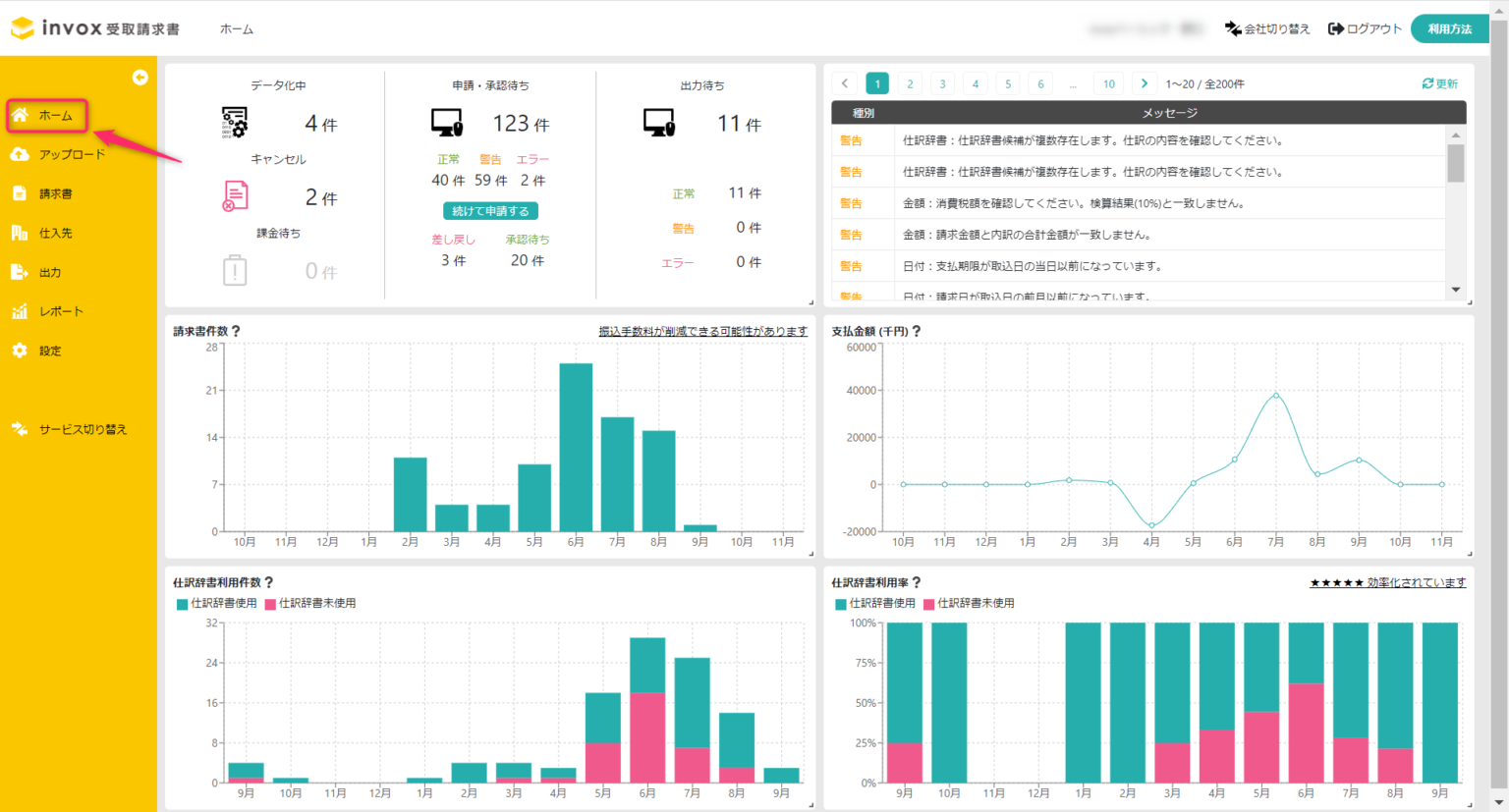Click the 続けて申請する button
The width and height of the screenshot is (1509, 812).
[490, 210]
